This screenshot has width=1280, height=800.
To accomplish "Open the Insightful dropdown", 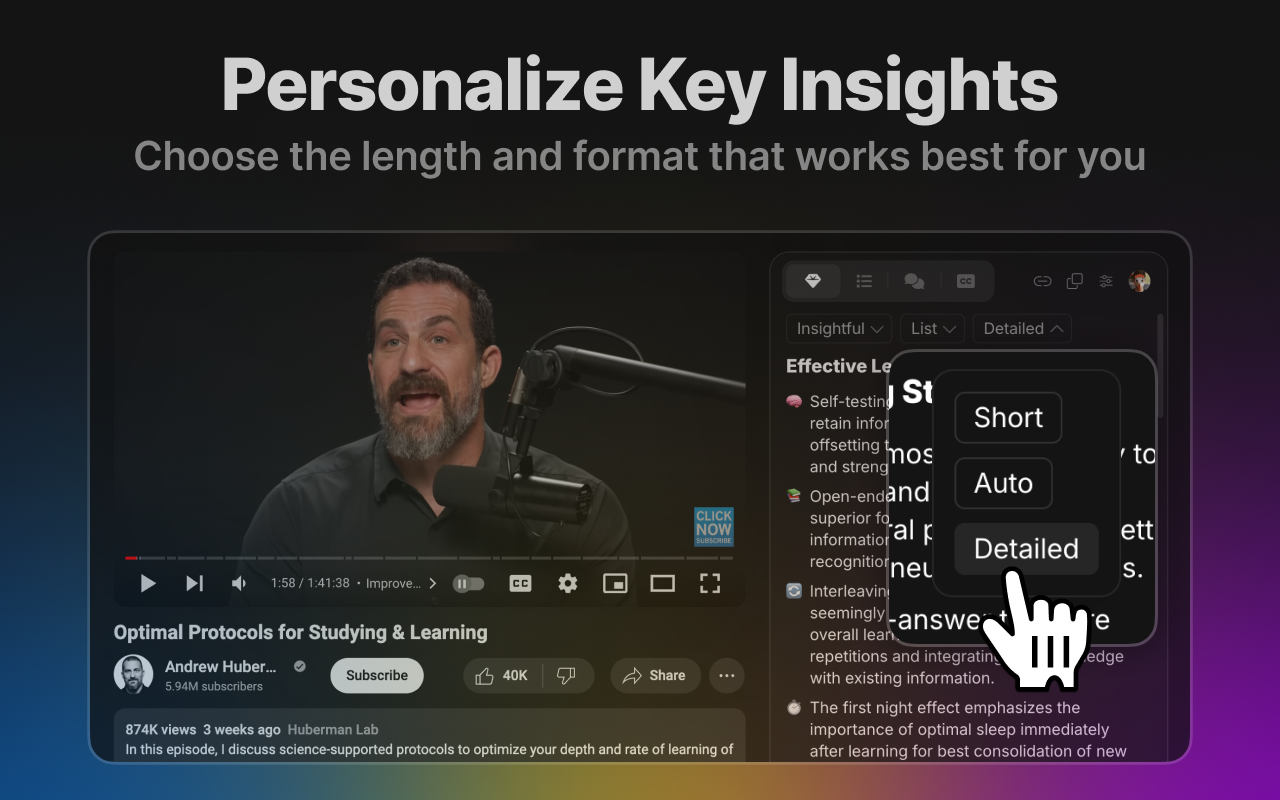I will coord(838,328).
